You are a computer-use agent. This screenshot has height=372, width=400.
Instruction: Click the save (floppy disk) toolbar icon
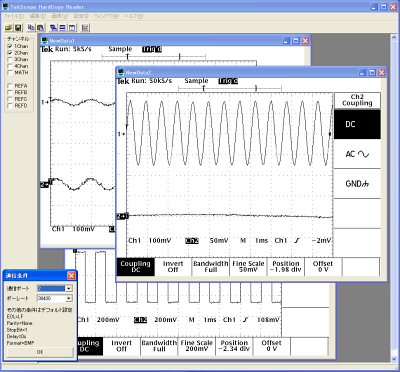point(18,27)
